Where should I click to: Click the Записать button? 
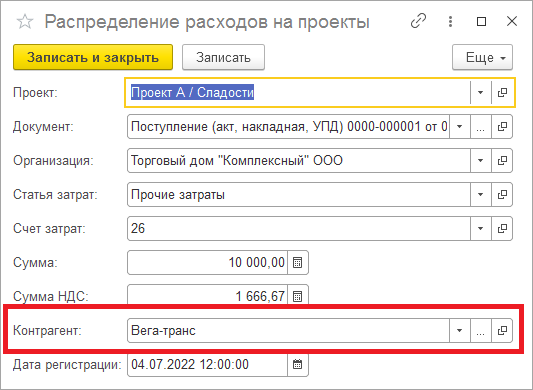(223, 57)
